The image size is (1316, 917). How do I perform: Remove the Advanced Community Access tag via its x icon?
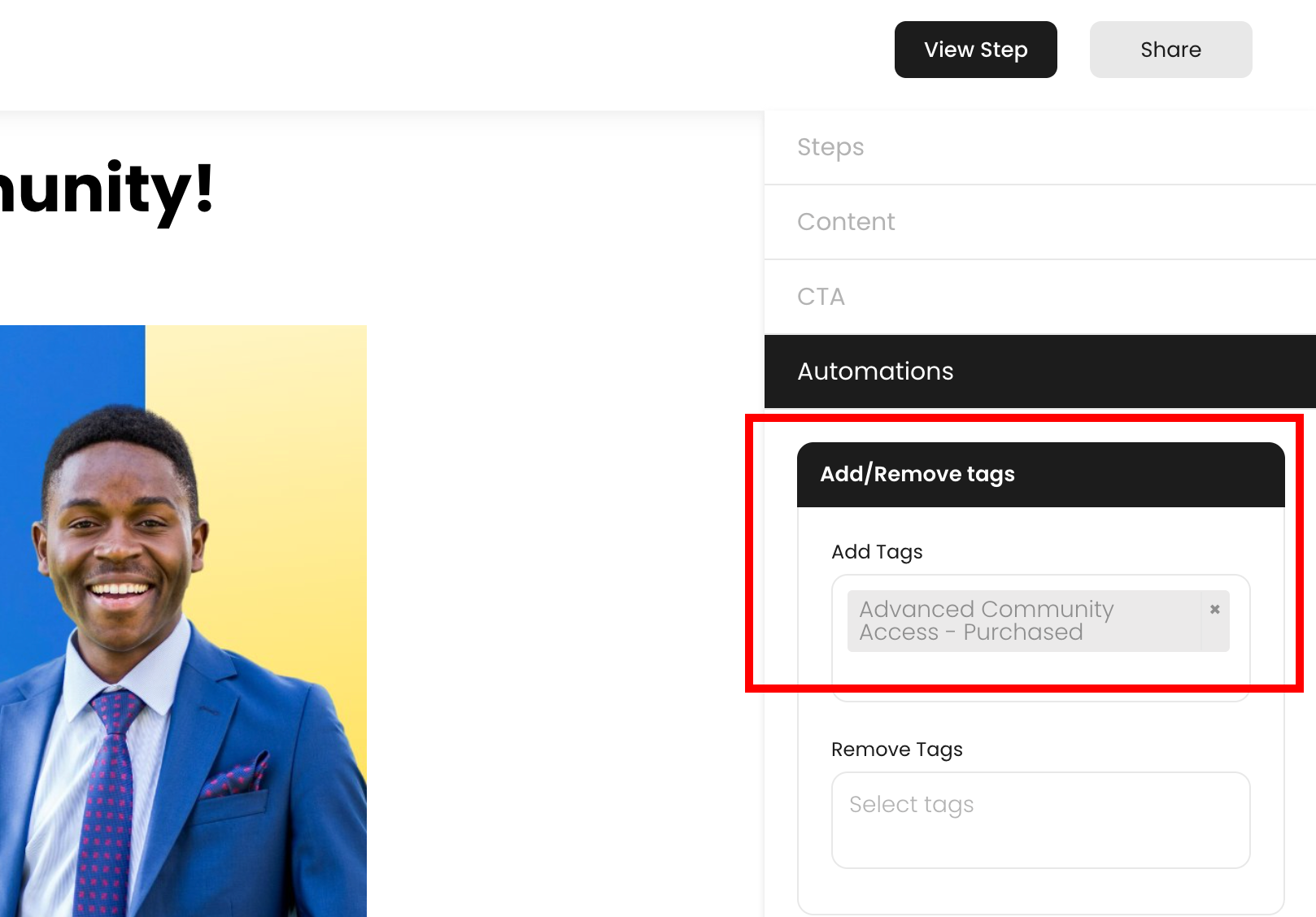coord(1214,610)
